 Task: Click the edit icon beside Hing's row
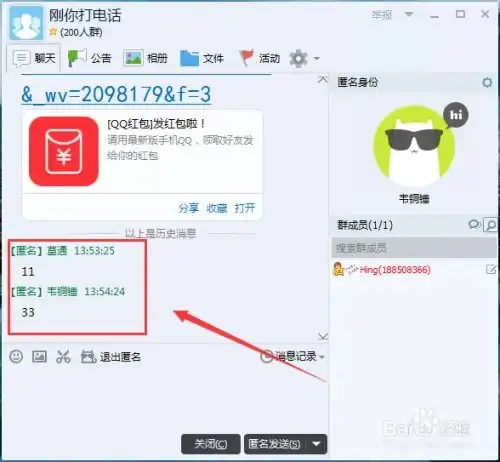click(x=491, y=269)
